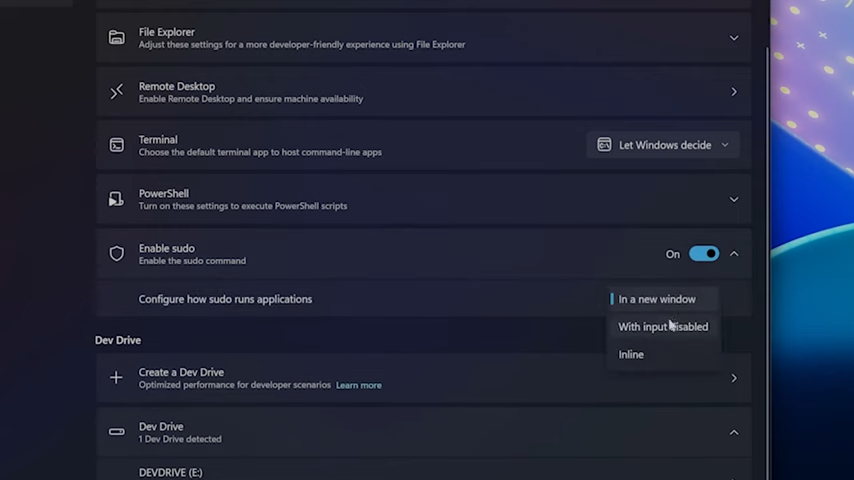The height and width of the screenshot is (480, 854).
Task: Collapse the Enable sudo section
Action: pos(733,254)
